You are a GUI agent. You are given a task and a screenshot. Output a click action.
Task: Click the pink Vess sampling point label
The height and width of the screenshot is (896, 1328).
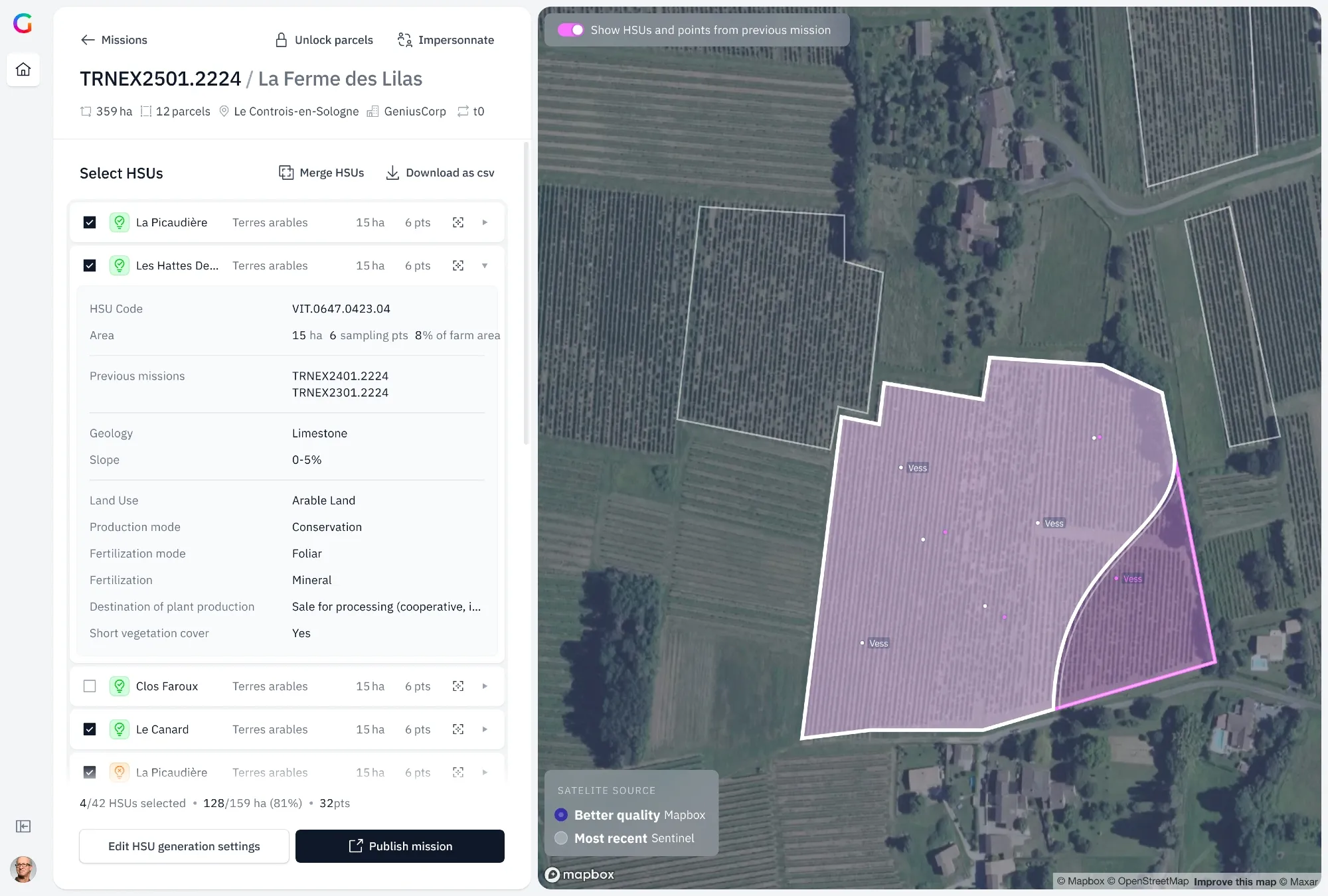pyautogui.click(x=1132, y=579)
